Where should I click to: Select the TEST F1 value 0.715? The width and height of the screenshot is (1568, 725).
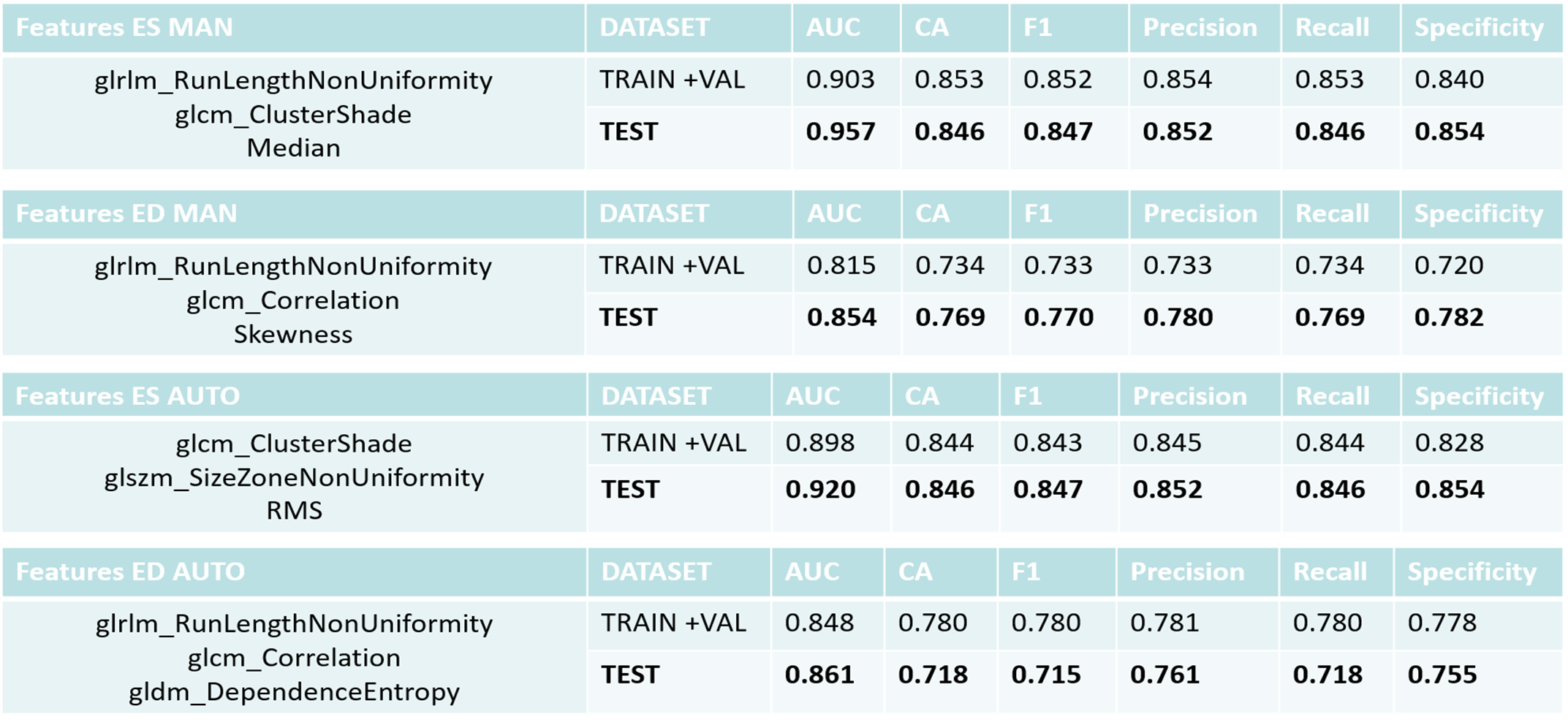click(1045, 675)
